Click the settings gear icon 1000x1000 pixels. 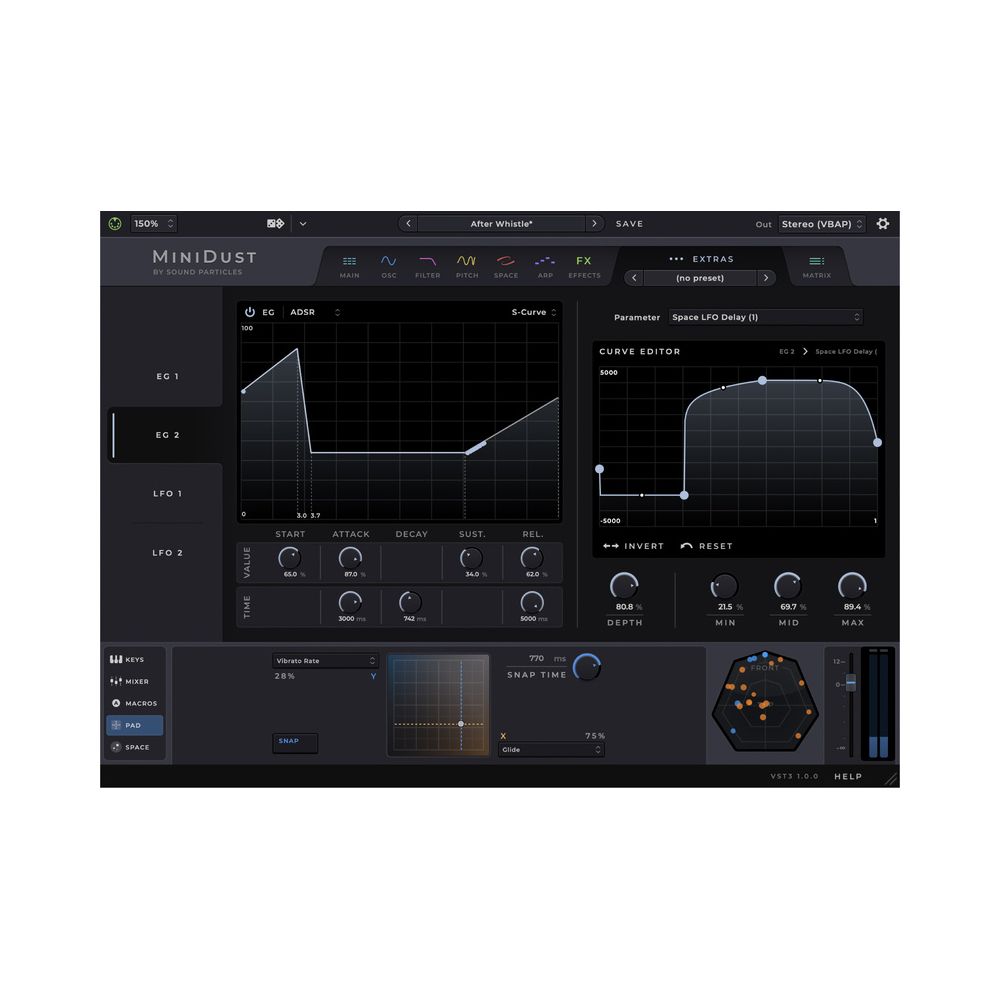(882, 224)
